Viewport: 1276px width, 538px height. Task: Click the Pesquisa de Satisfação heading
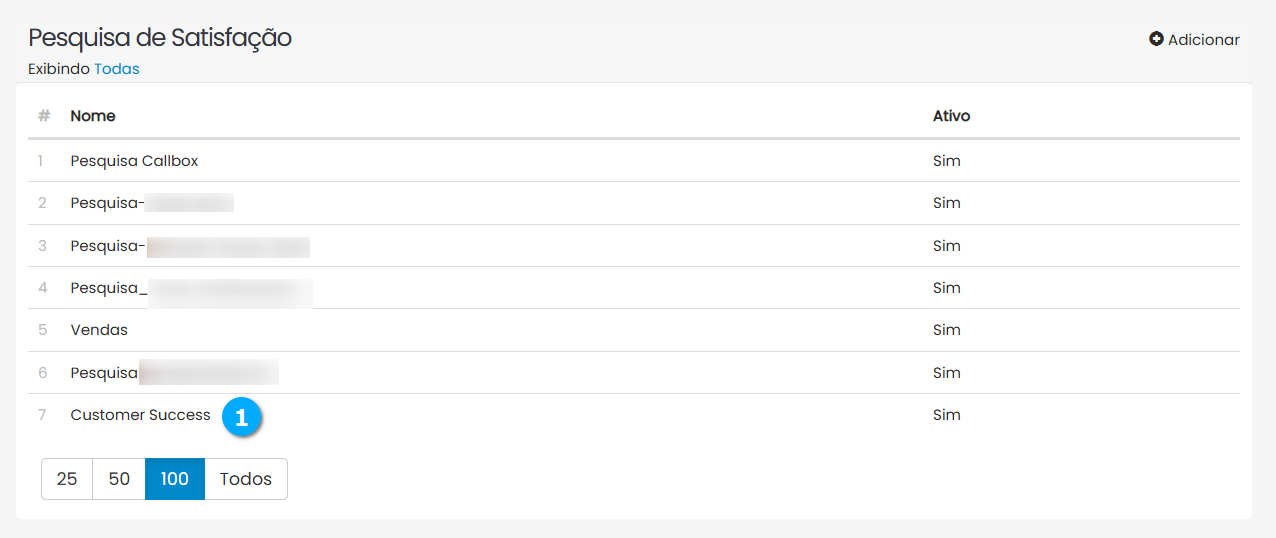click(160, 38)
